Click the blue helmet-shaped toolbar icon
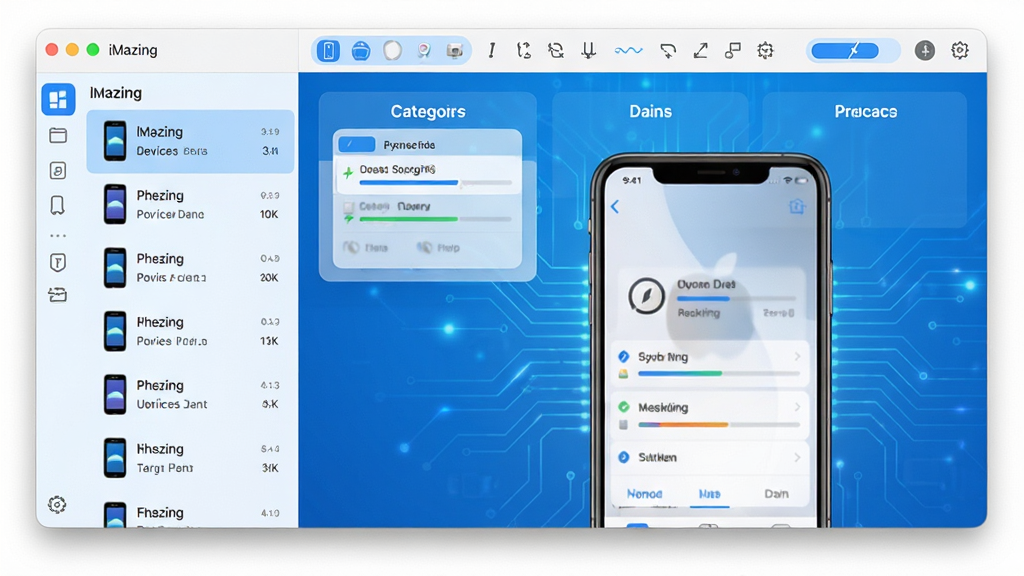1024x576 pixels. tap(360, 50)
